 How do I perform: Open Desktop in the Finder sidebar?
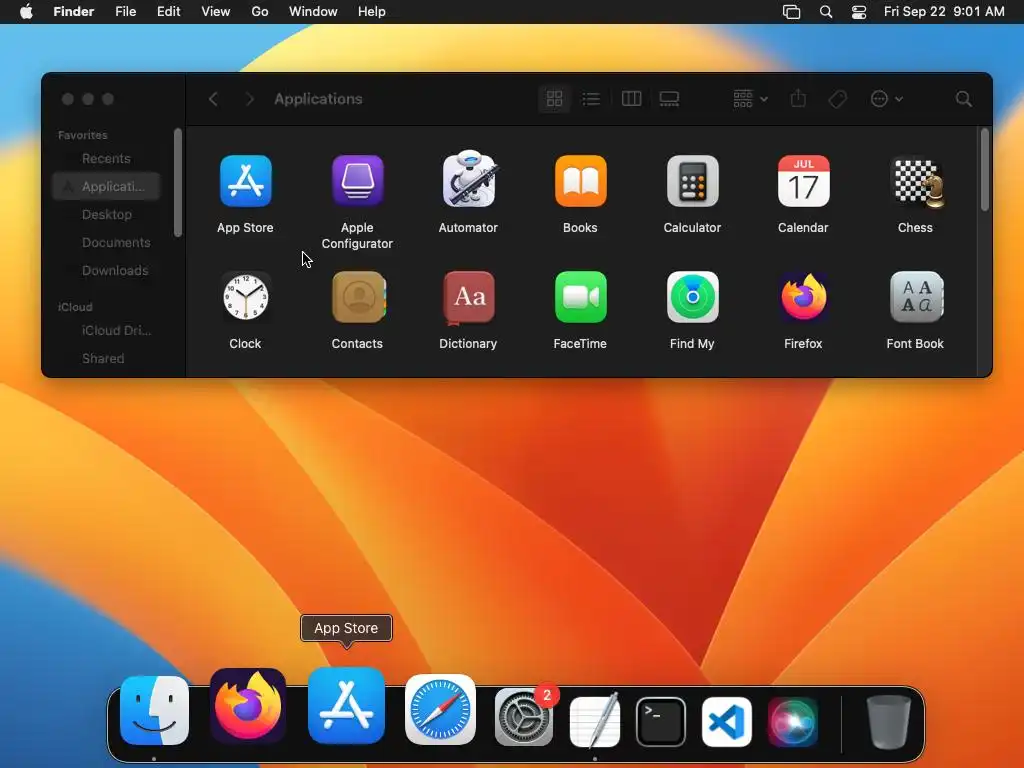pos(106,214)
